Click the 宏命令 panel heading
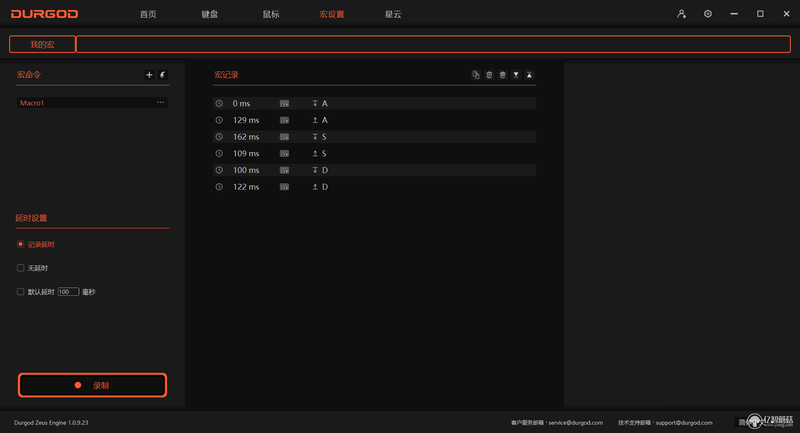The width and height of the screenshot is (800, 433). pos(29,75)
